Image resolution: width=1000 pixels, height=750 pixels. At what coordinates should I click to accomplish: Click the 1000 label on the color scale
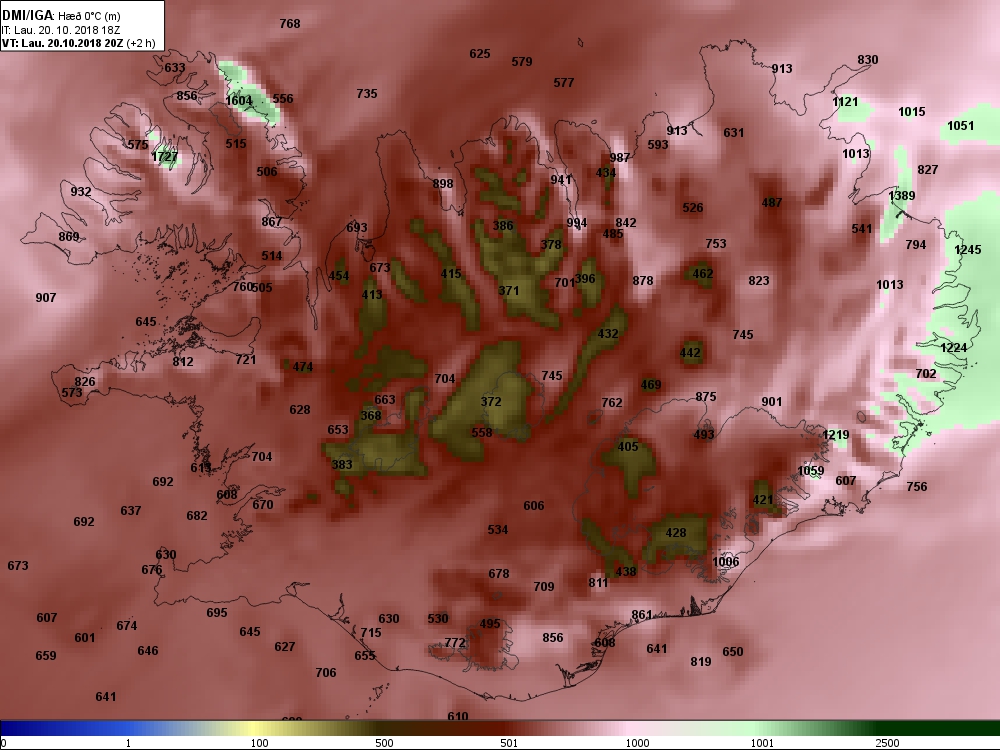click(637, 742)
